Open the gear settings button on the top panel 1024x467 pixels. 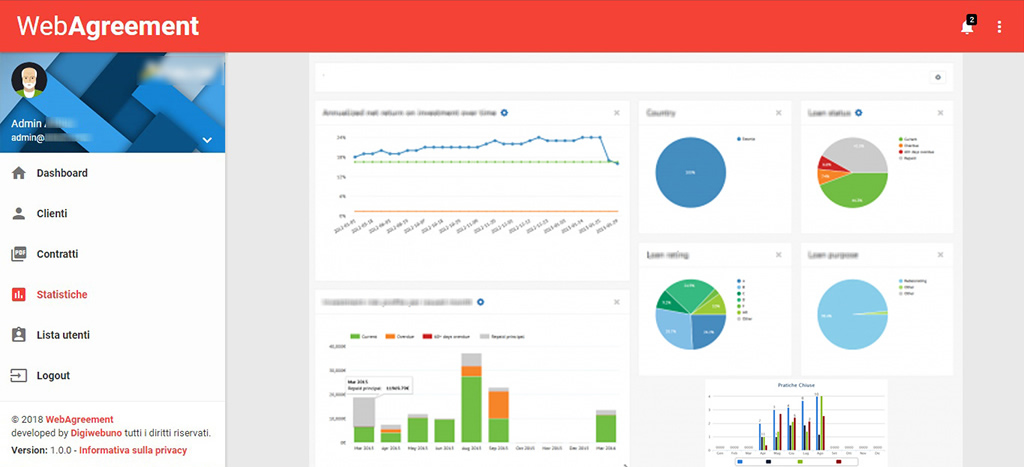tap(937, 77)
